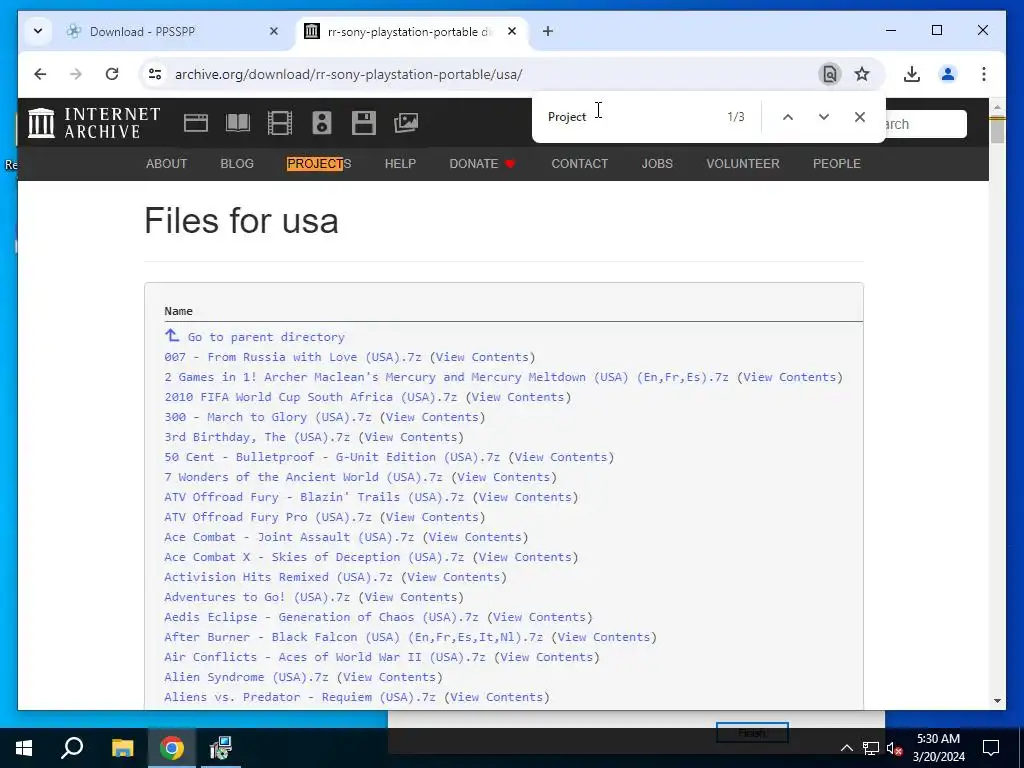1024x768 pixels.
Task: Open the PEOPLE menu item
Action: tap(837, 164)
